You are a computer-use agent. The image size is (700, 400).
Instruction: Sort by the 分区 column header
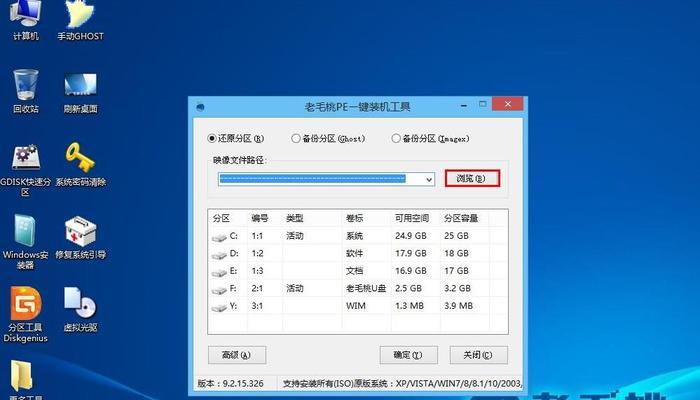pos(221,218)
